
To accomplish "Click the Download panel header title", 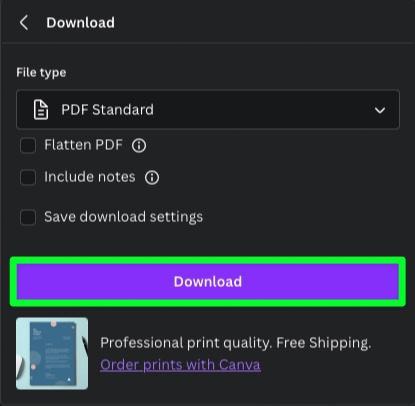I will (x=81, y=23).
